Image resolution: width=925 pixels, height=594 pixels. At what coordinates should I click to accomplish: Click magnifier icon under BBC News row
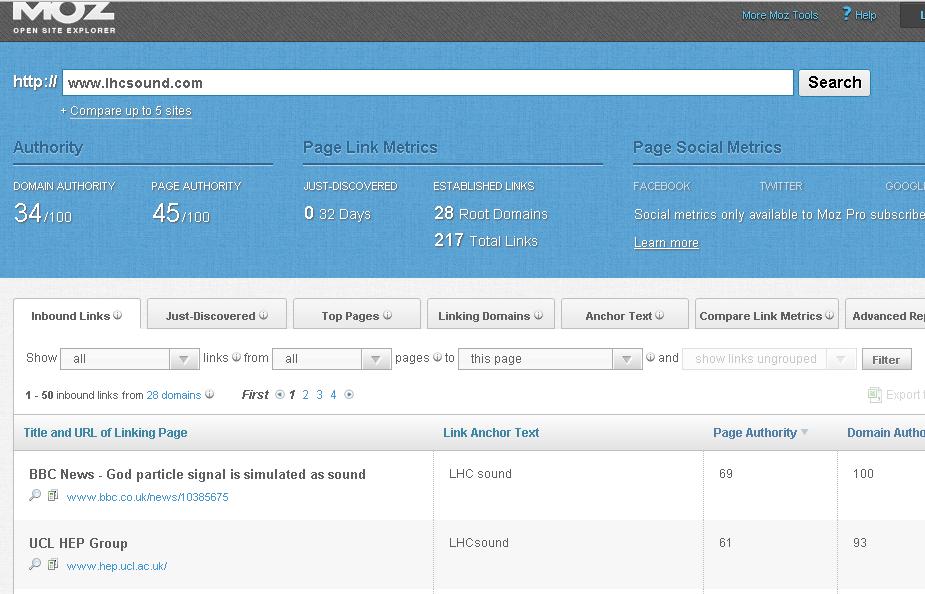tap(35, 495)
